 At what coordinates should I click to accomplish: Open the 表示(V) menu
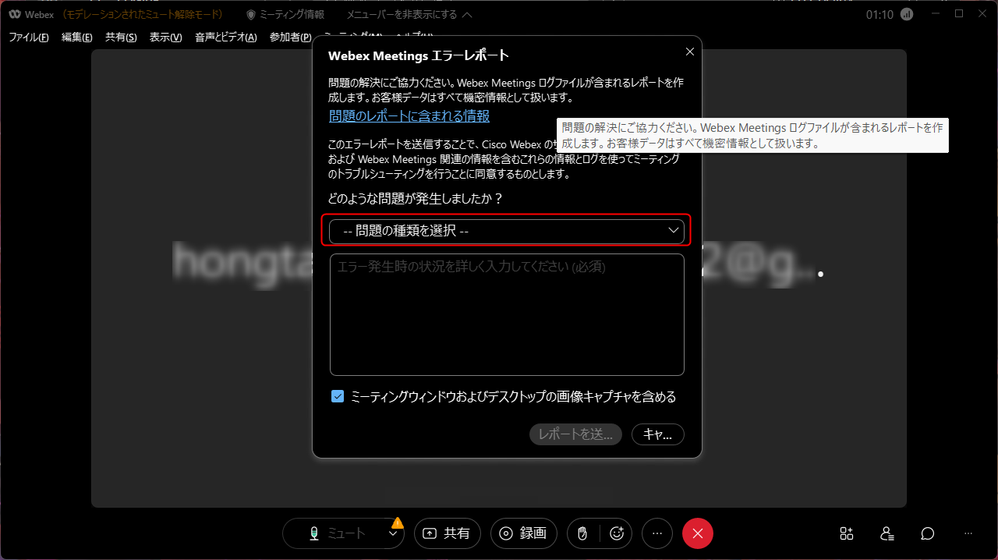click(x=165, y=38)
